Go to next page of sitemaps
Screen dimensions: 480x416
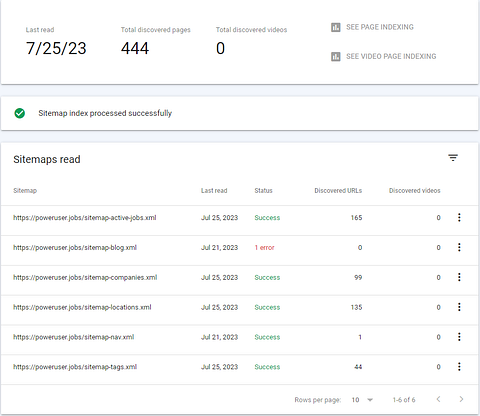461,399
